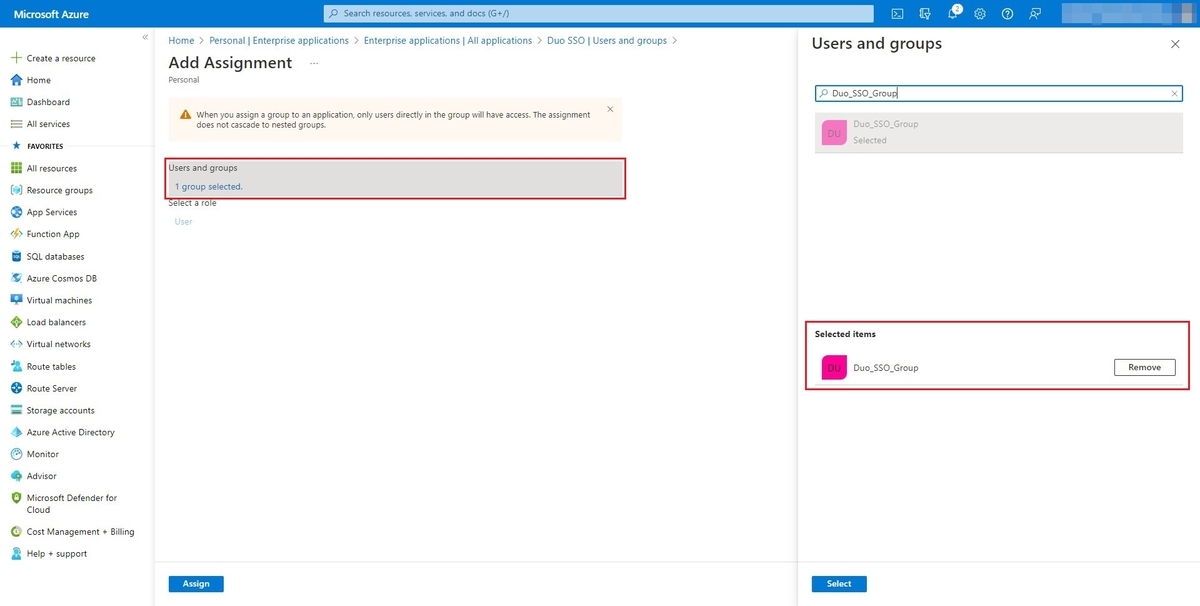Screen dimensions: 1200x606
Task: Click Personal | Enterprise applications breadcrumb
Action: point(279,41)
